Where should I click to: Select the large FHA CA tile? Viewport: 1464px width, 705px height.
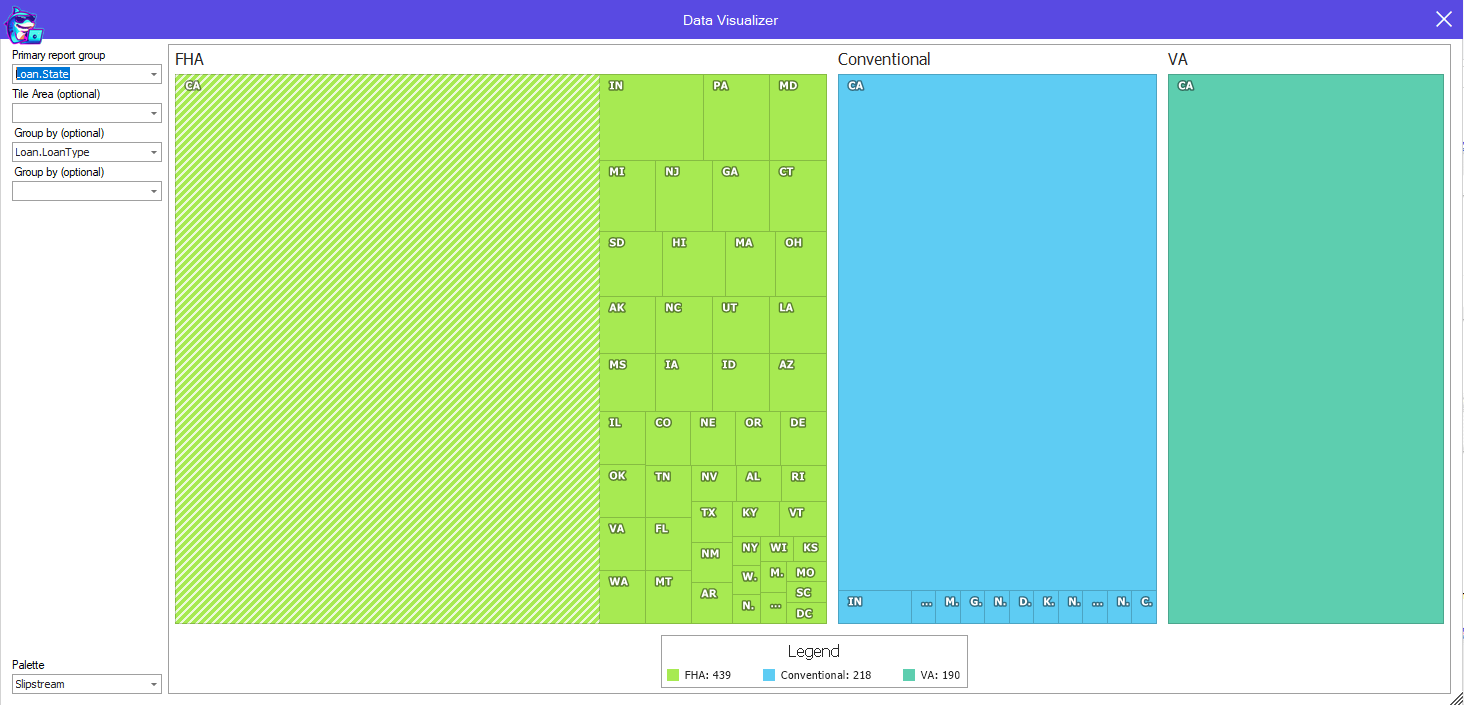point(387,349)
